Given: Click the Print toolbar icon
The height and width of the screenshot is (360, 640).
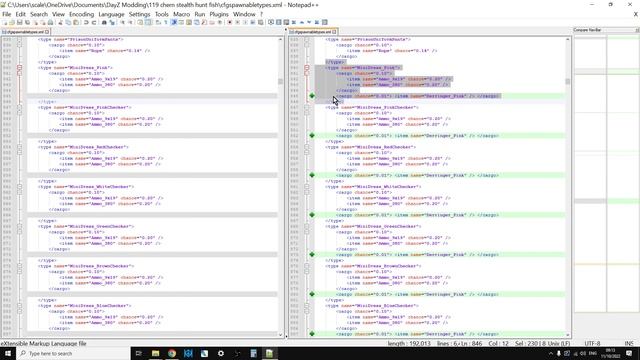Looking at the screenshot, I should click(50, 22).
